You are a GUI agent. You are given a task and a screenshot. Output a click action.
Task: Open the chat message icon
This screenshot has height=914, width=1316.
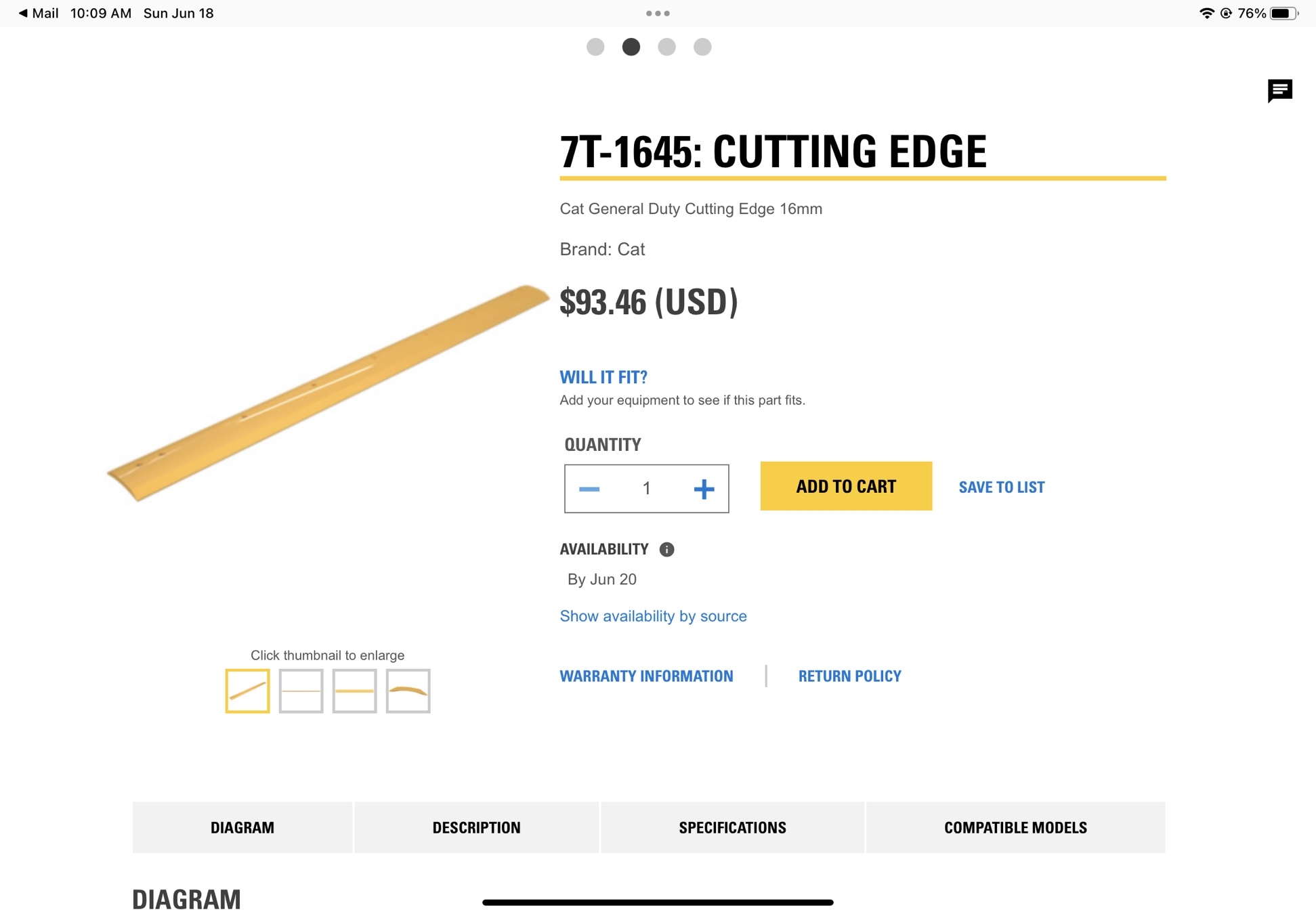[1279, 90]
